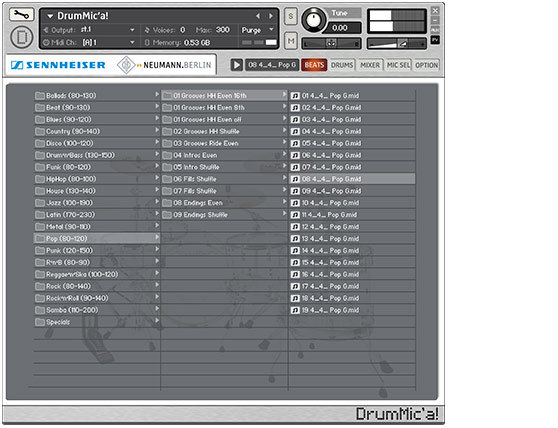This screenshot has height=428, width=558.
Task: Click the Tune value field 0.00
Action: (340, 28)
